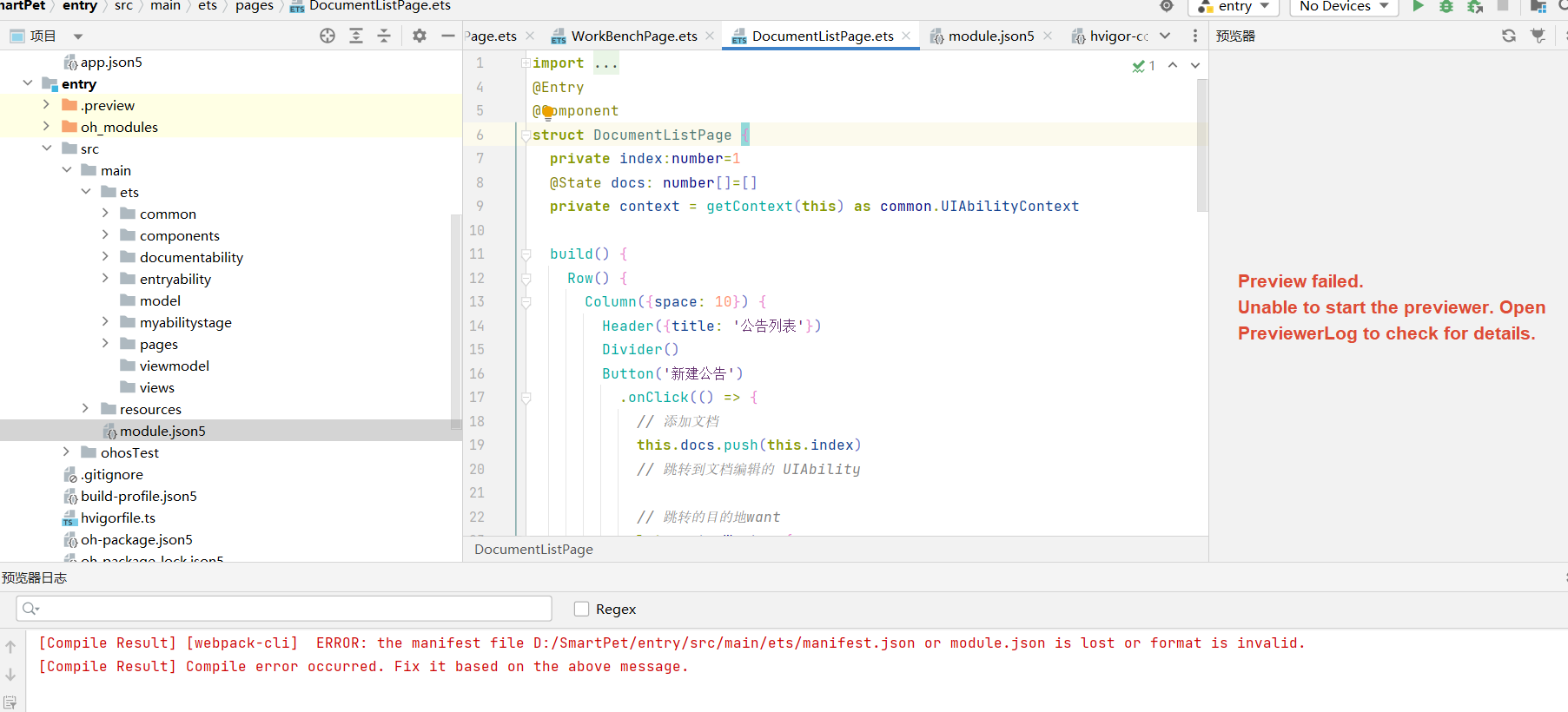Click the soft-wrap icon in log panel
1568x712 pixels.
pyautogui.click(x=10, y=702)
